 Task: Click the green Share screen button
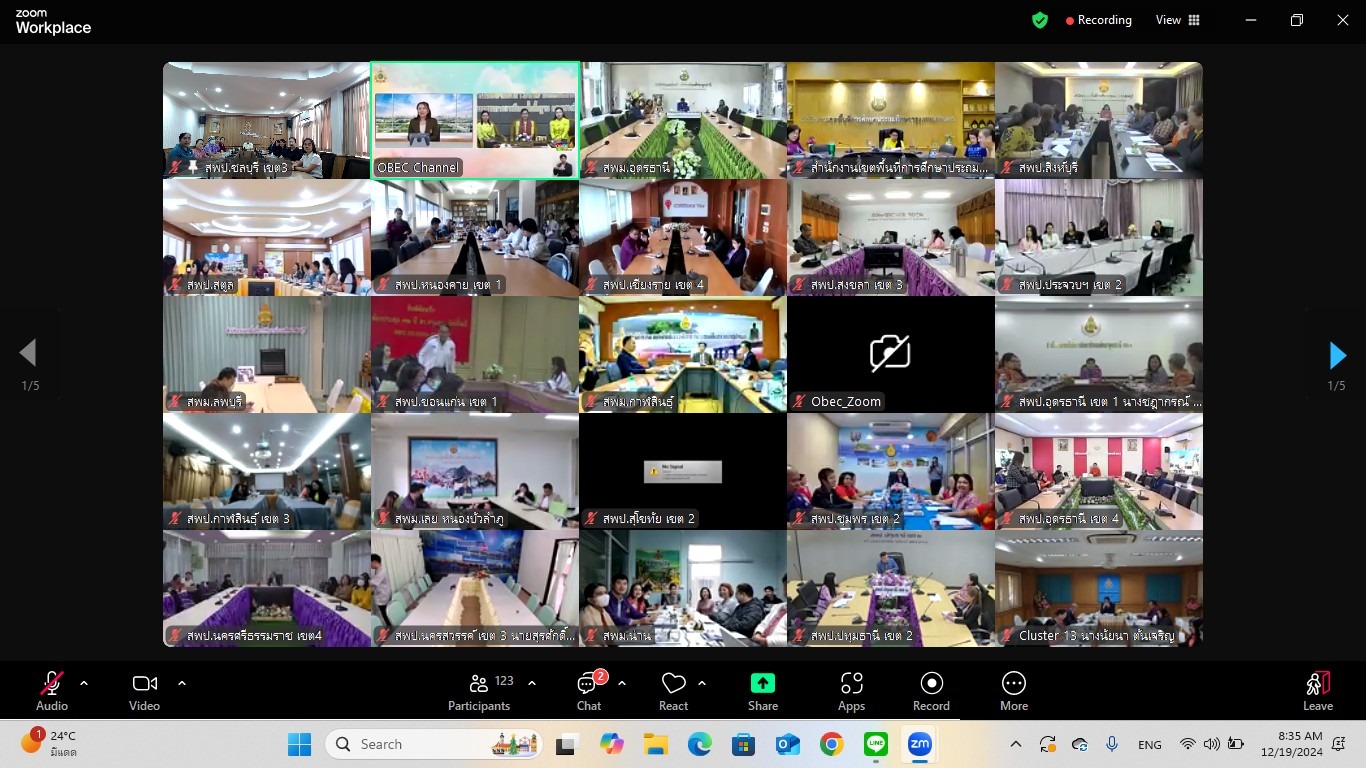(x=763, y=691)
